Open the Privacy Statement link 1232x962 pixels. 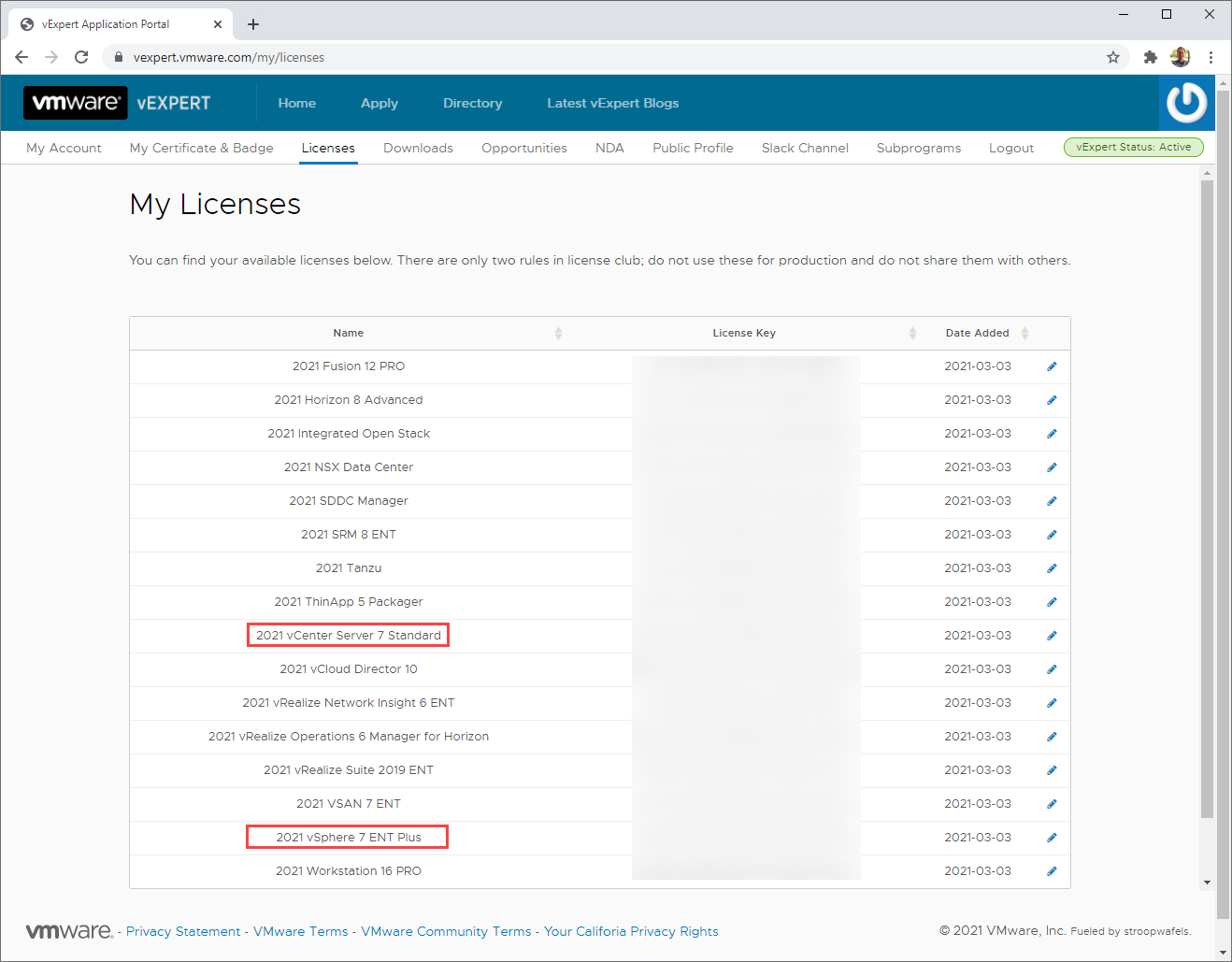183,931
